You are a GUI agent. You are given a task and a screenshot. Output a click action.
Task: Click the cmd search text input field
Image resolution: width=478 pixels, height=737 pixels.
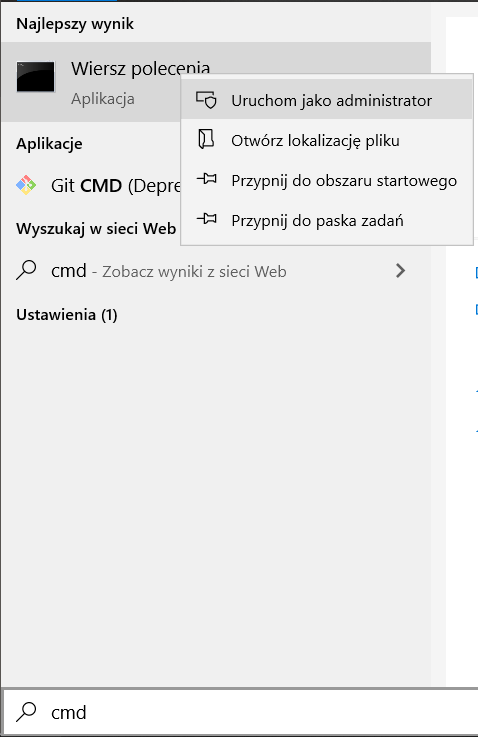(240, 713)
